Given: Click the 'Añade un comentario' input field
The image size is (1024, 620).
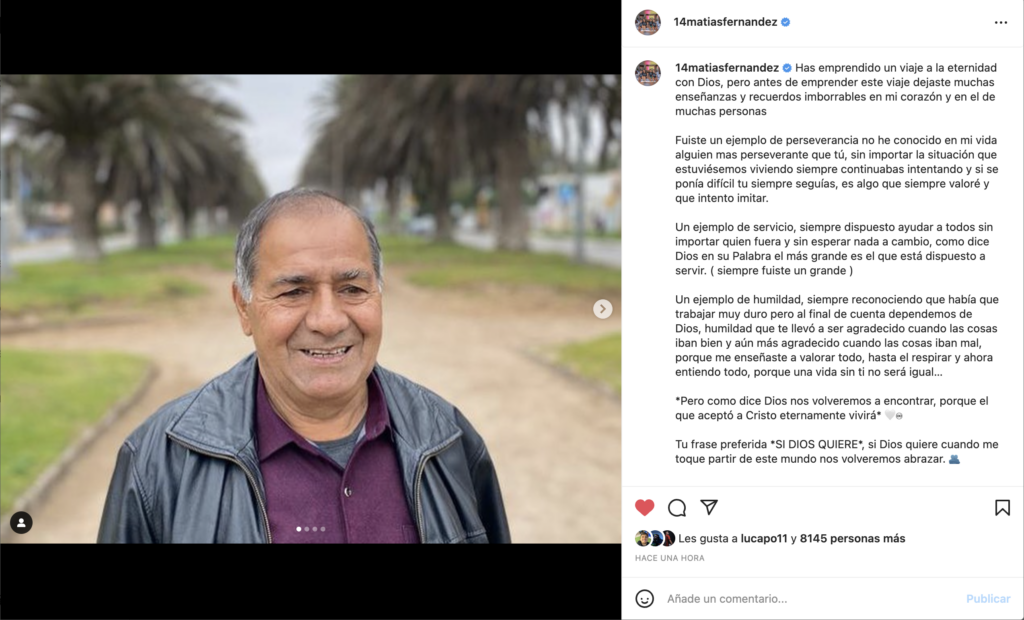Looking at the screenshot, I should (x=810, y=598).
